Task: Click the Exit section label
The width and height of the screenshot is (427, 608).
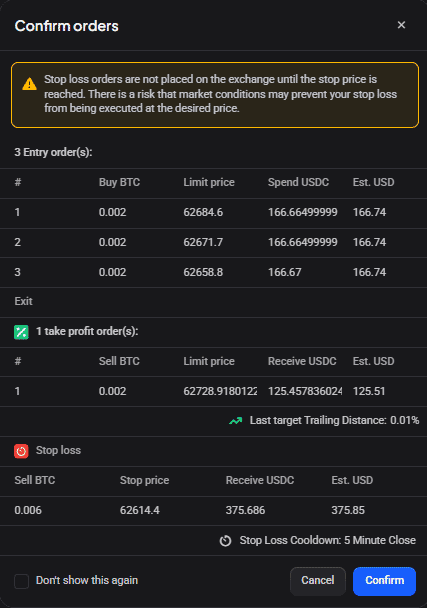Action: point(23,301)
